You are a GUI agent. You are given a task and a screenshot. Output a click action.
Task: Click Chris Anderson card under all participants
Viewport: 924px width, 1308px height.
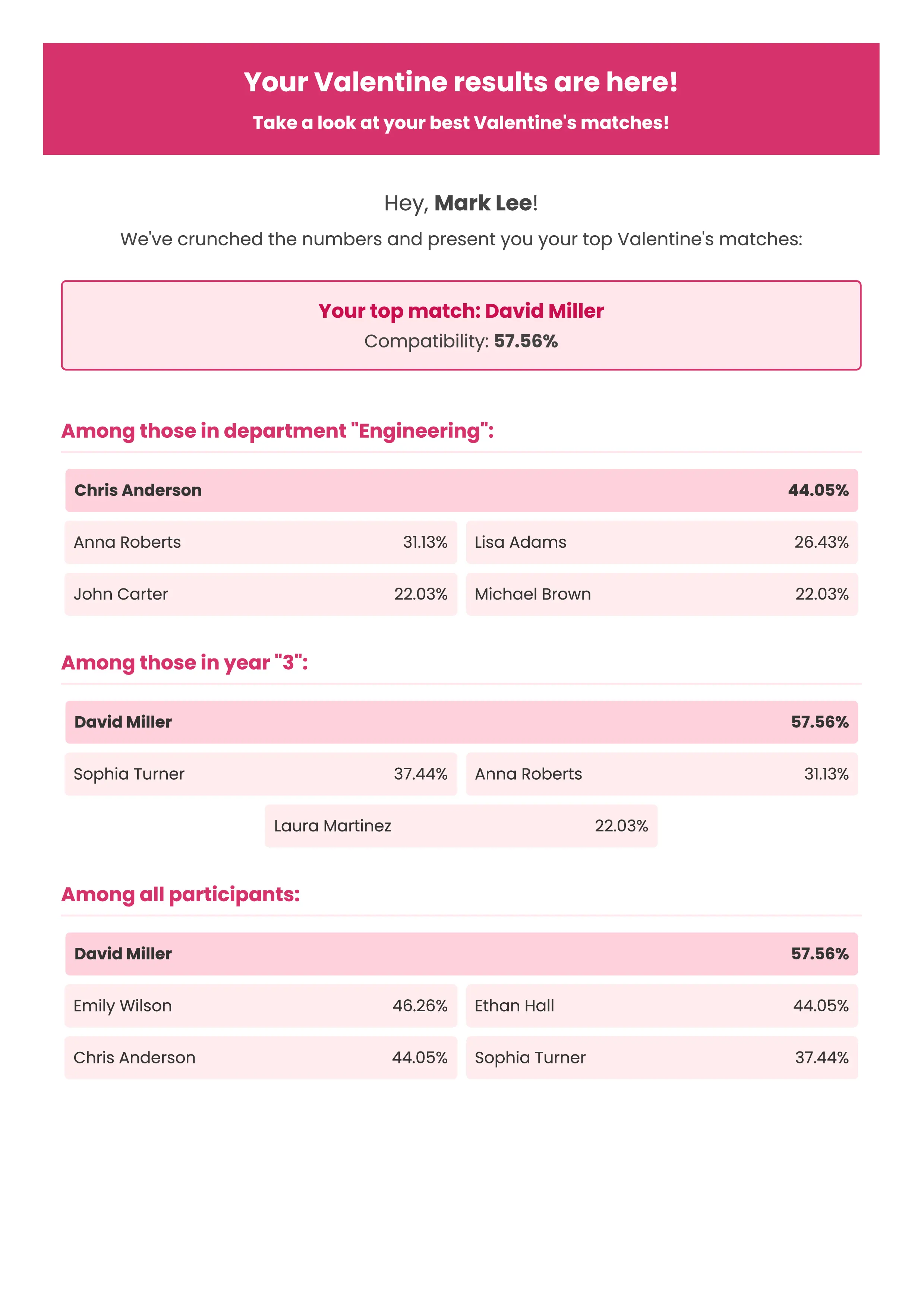tap(261, 1057)
